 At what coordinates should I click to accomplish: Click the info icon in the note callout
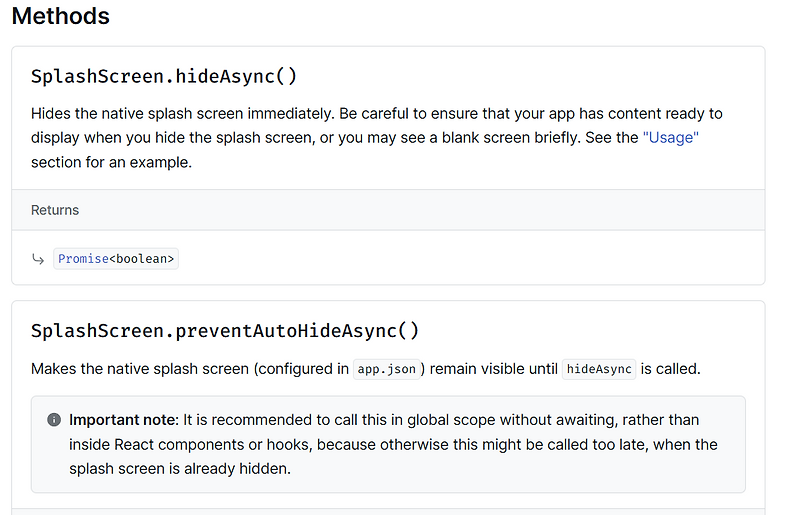54,420
